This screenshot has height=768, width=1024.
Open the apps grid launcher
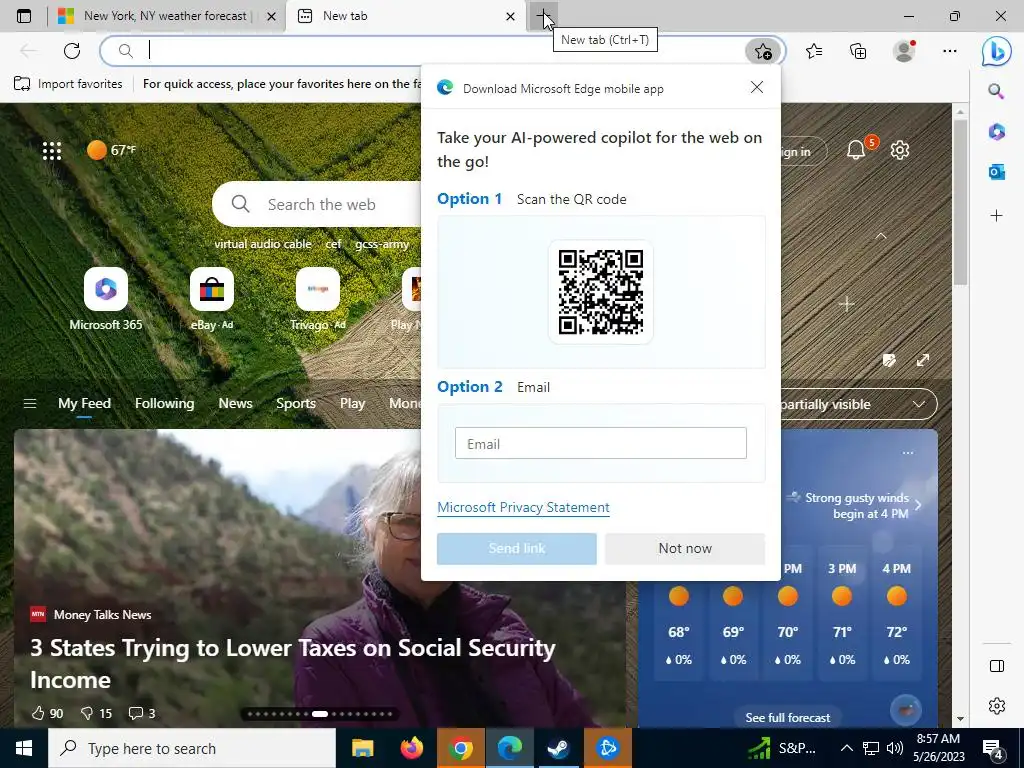(x=52, y=151)
